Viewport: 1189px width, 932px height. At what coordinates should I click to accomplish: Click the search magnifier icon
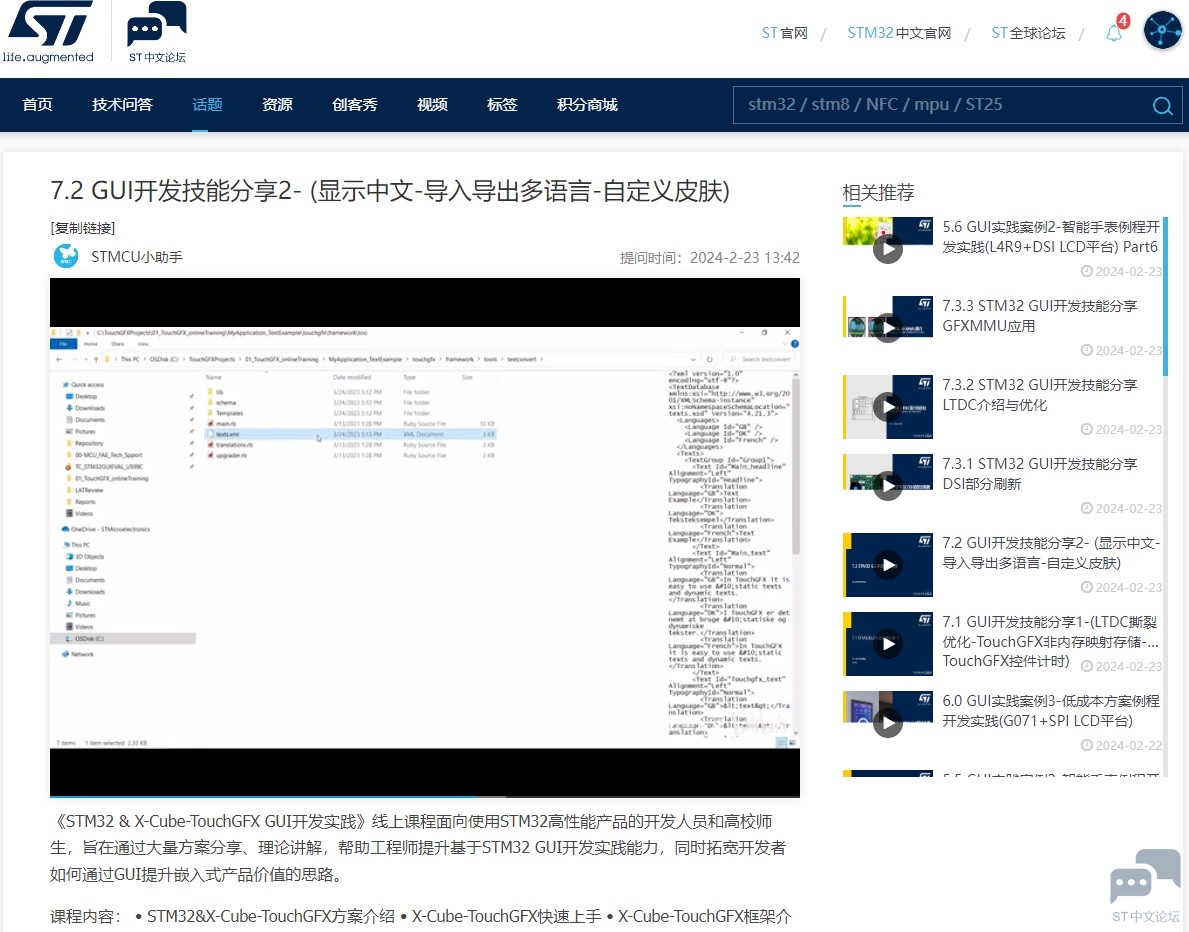1162,105
